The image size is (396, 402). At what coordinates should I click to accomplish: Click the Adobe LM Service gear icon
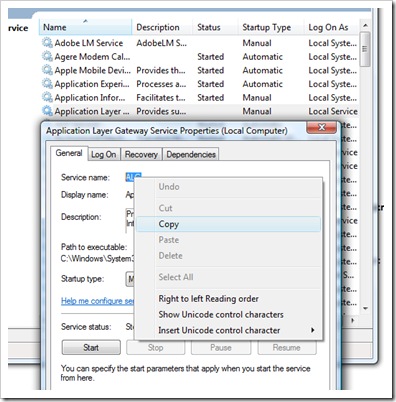47,43
